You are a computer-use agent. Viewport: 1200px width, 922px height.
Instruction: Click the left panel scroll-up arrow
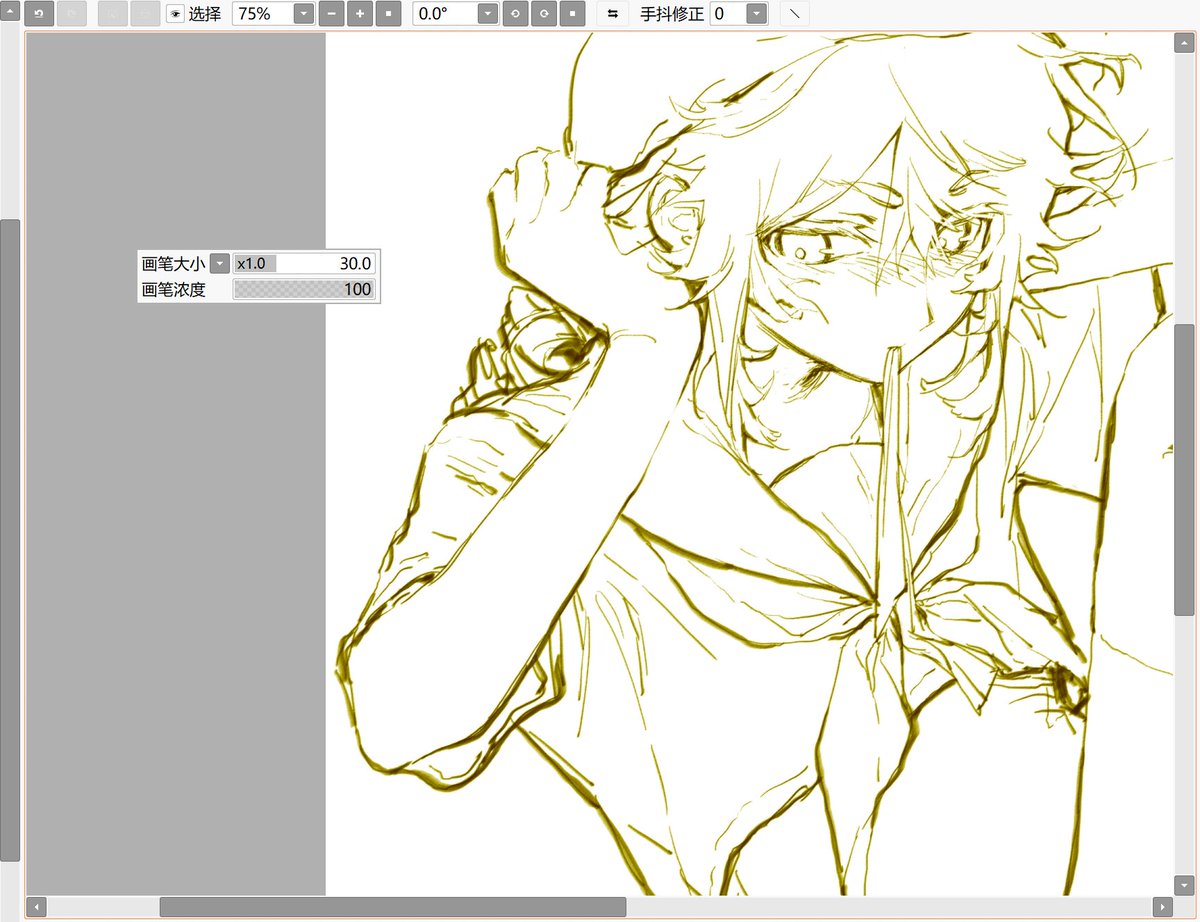pyautogui.click(x=10, y=11)
